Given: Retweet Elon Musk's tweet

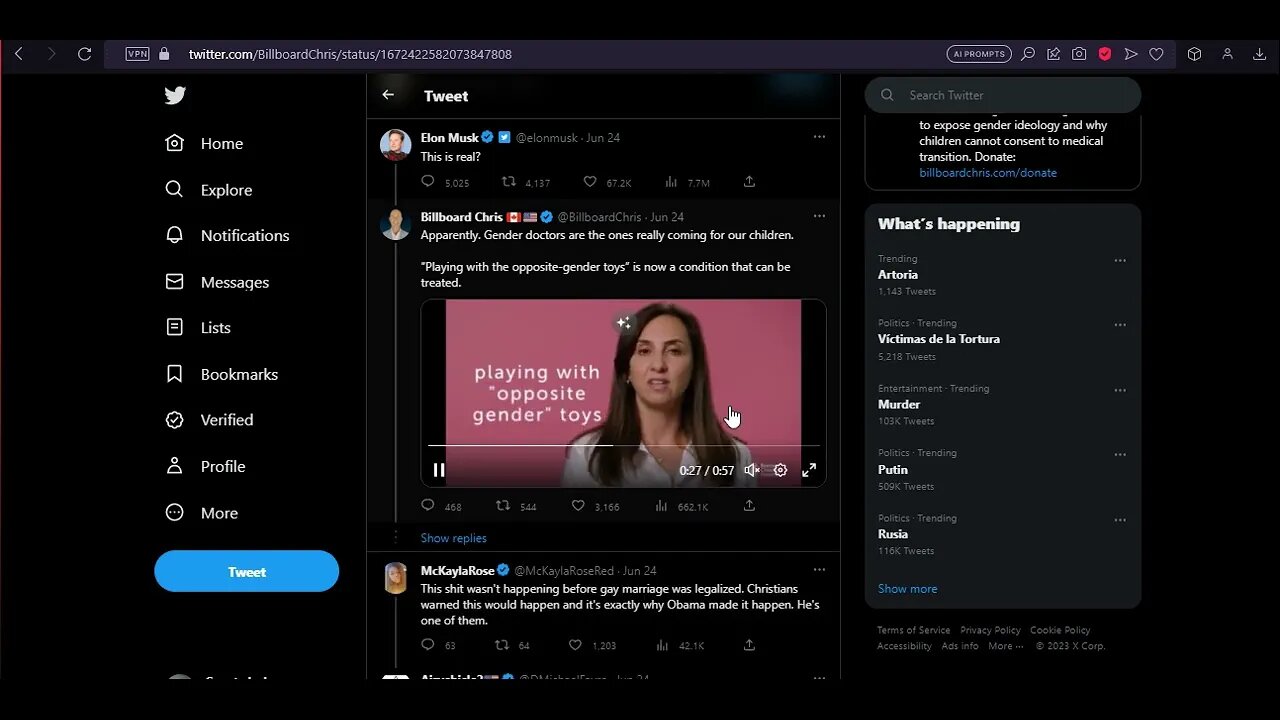Looking at the screenshot, I should (x=509, y=182).
